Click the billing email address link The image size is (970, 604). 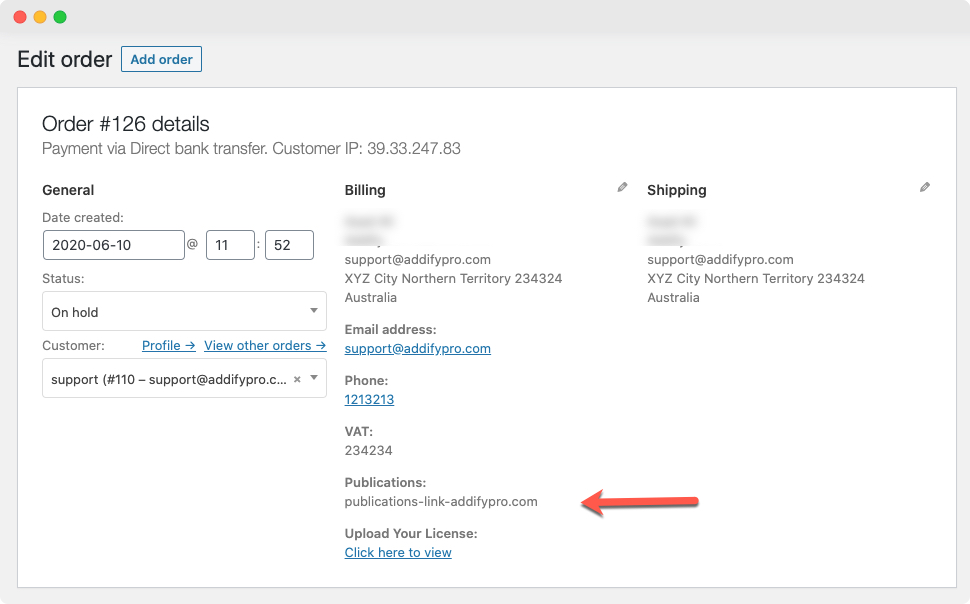point(417,348)
